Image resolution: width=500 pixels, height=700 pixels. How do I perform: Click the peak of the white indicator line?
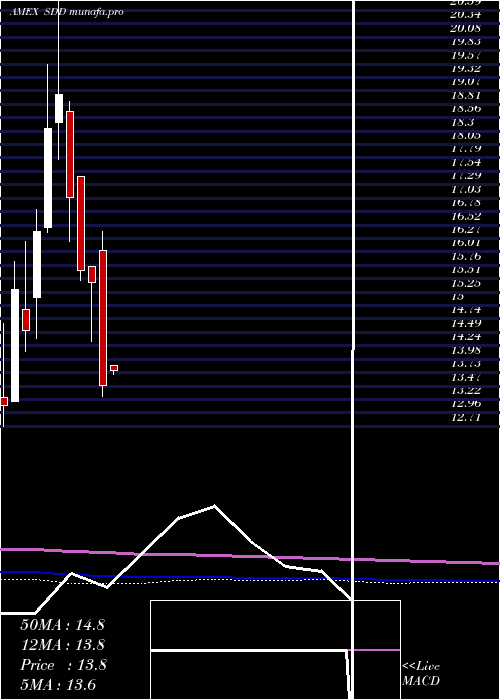click(x=214, y=506)
